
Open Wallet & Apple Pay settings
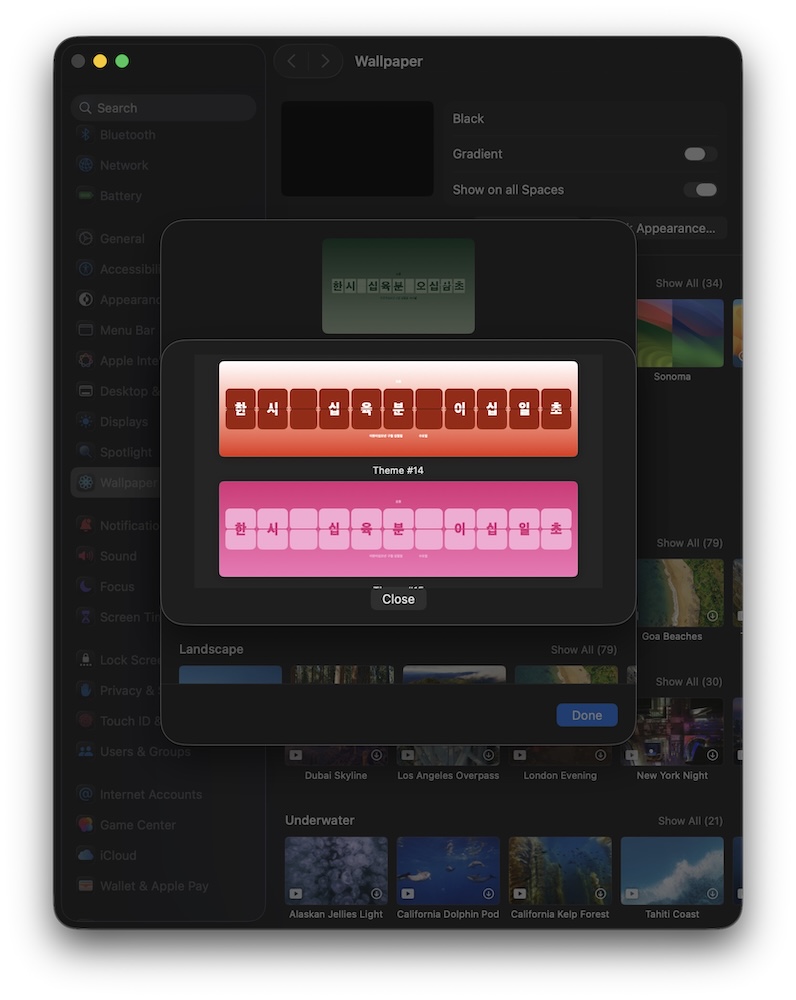click(154, 886)
